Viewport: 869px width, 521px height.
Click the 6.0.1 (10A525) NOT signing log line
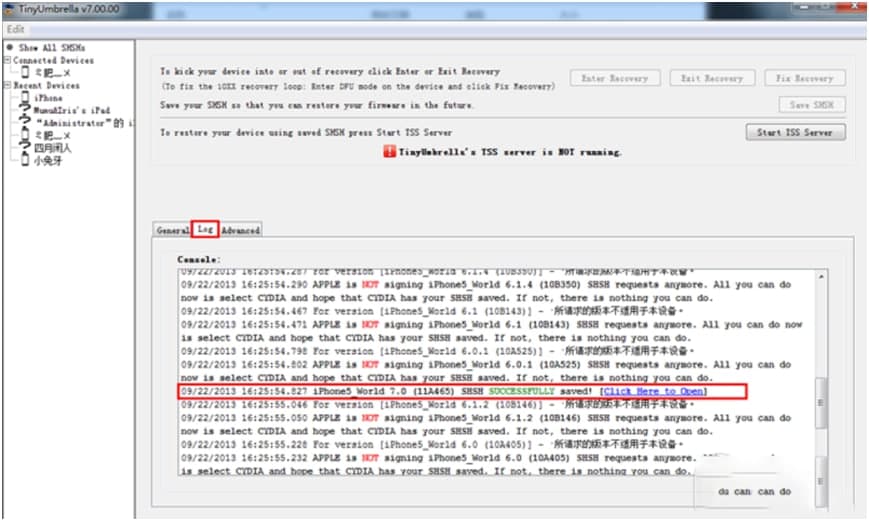tap(486, 371)
